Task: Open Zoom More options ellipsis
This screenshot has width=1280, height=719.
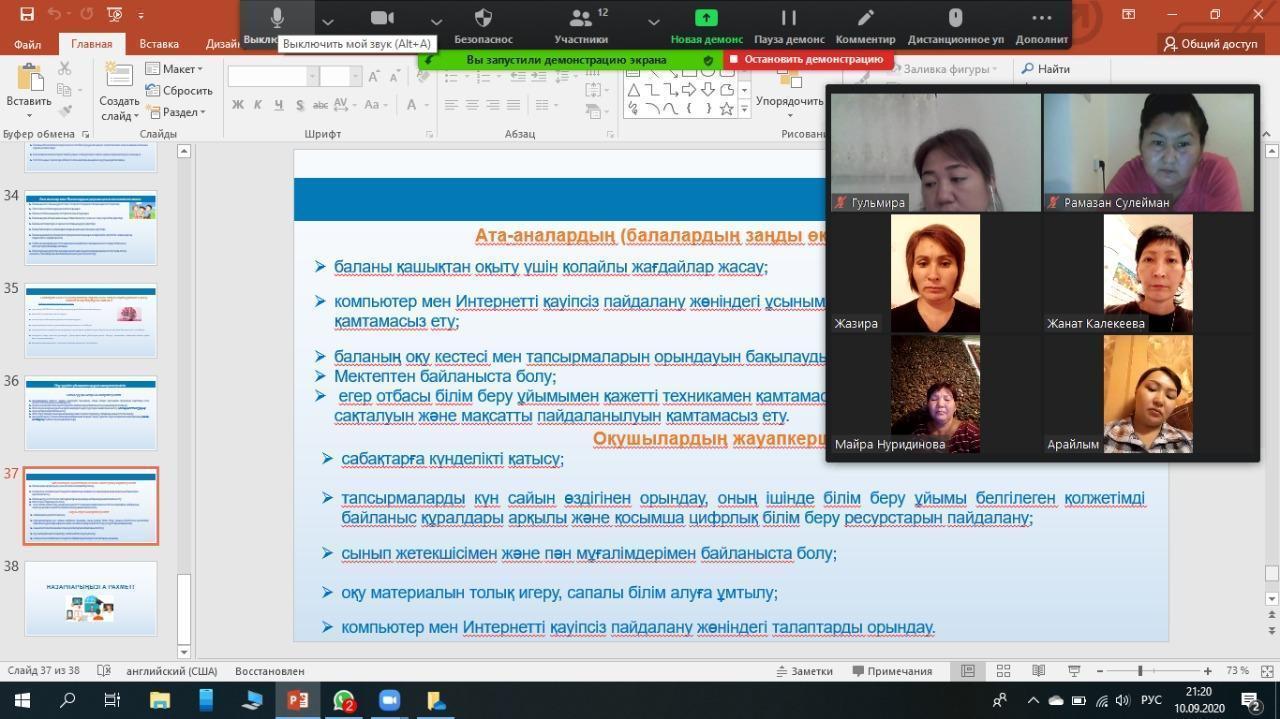Action: click(x=1041, y=18)
